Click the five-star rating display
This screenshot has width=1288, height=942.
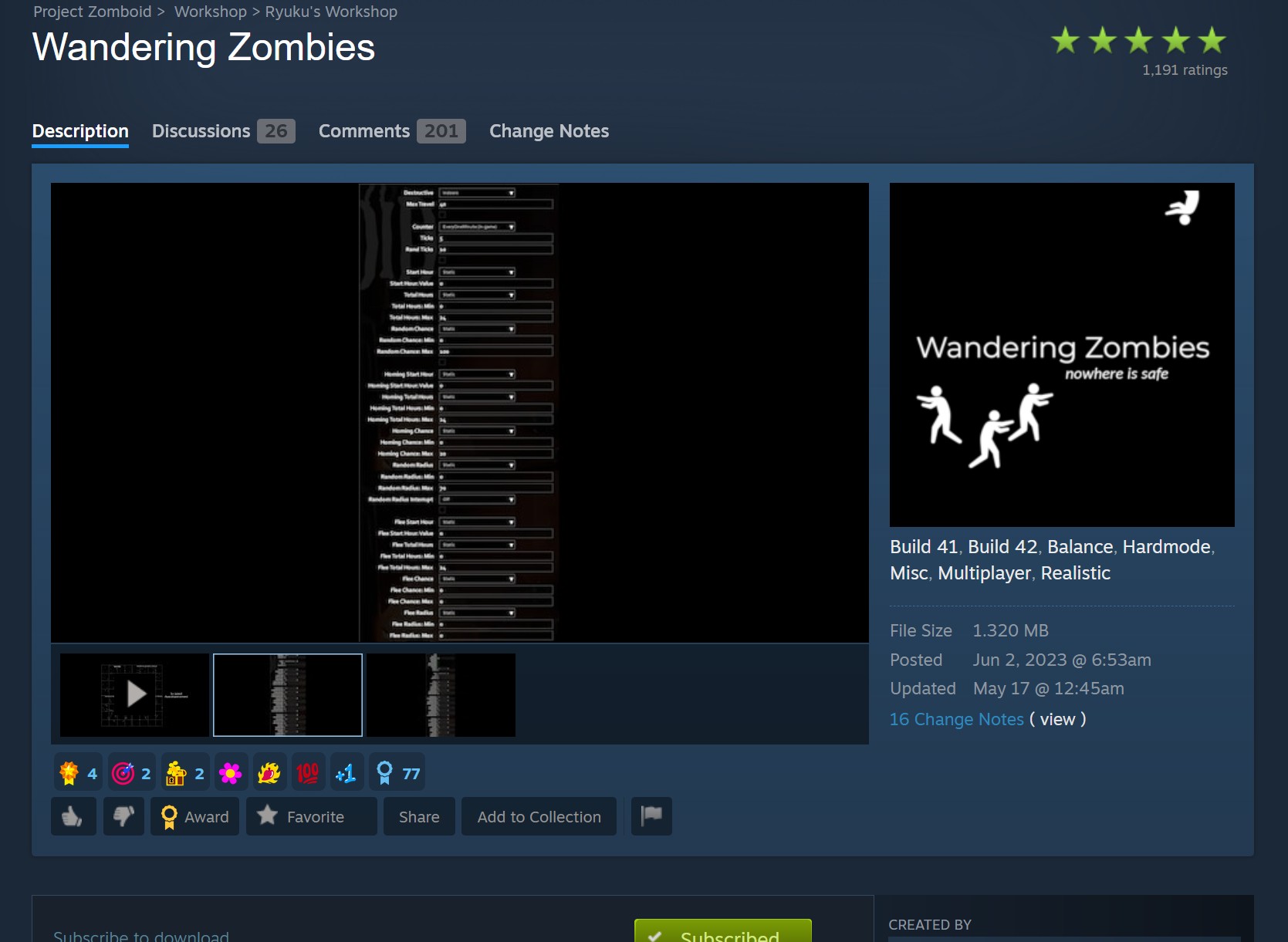pyautogui.click(x=1138, y=40)
